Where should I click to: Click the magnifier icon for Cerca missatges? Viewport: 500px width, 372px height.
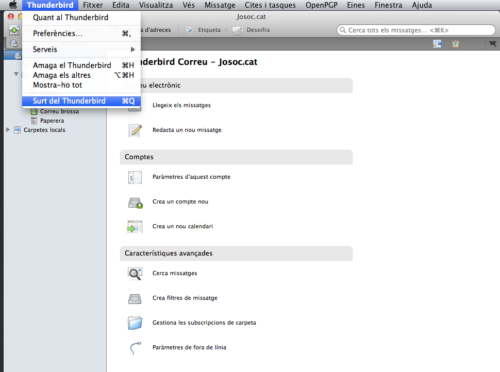click(x=135, y=273)
